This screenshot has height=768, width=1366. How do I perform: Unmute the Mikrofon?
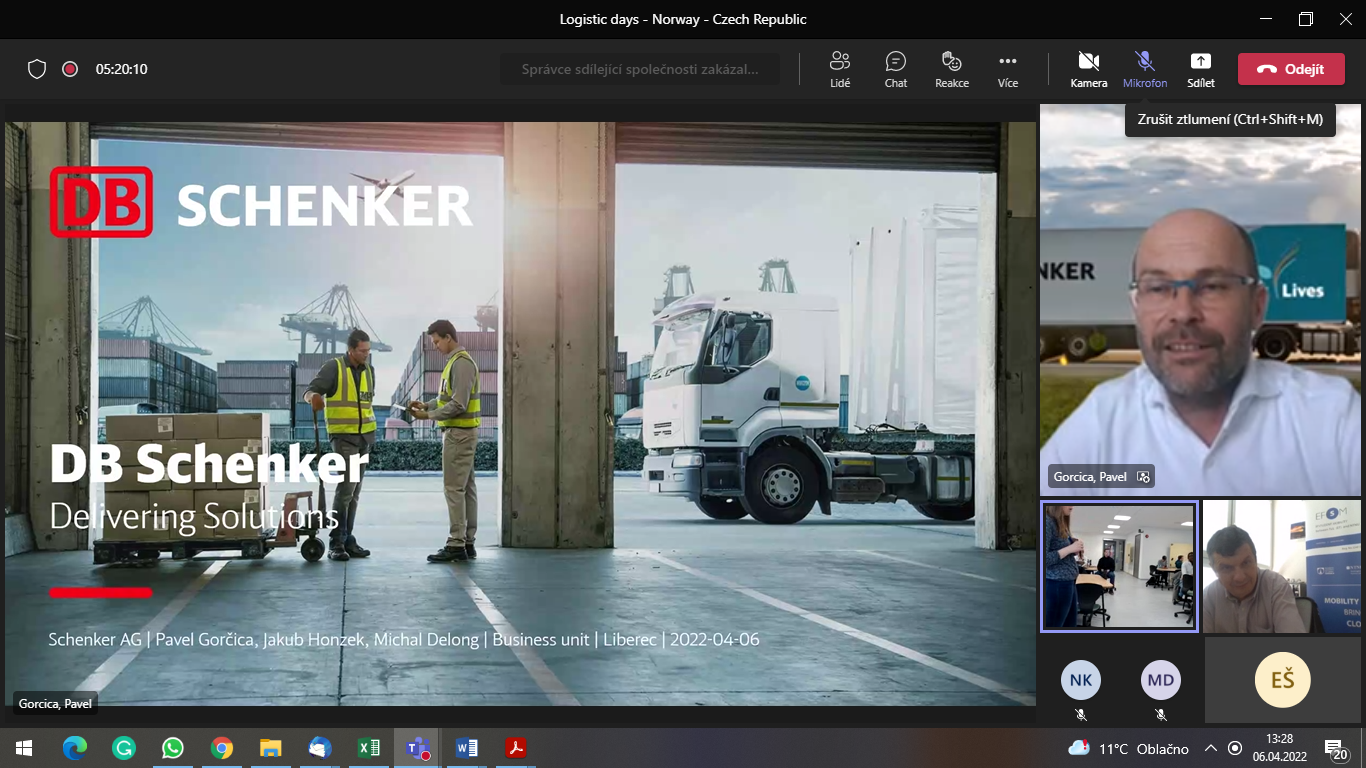point(1145,69)
